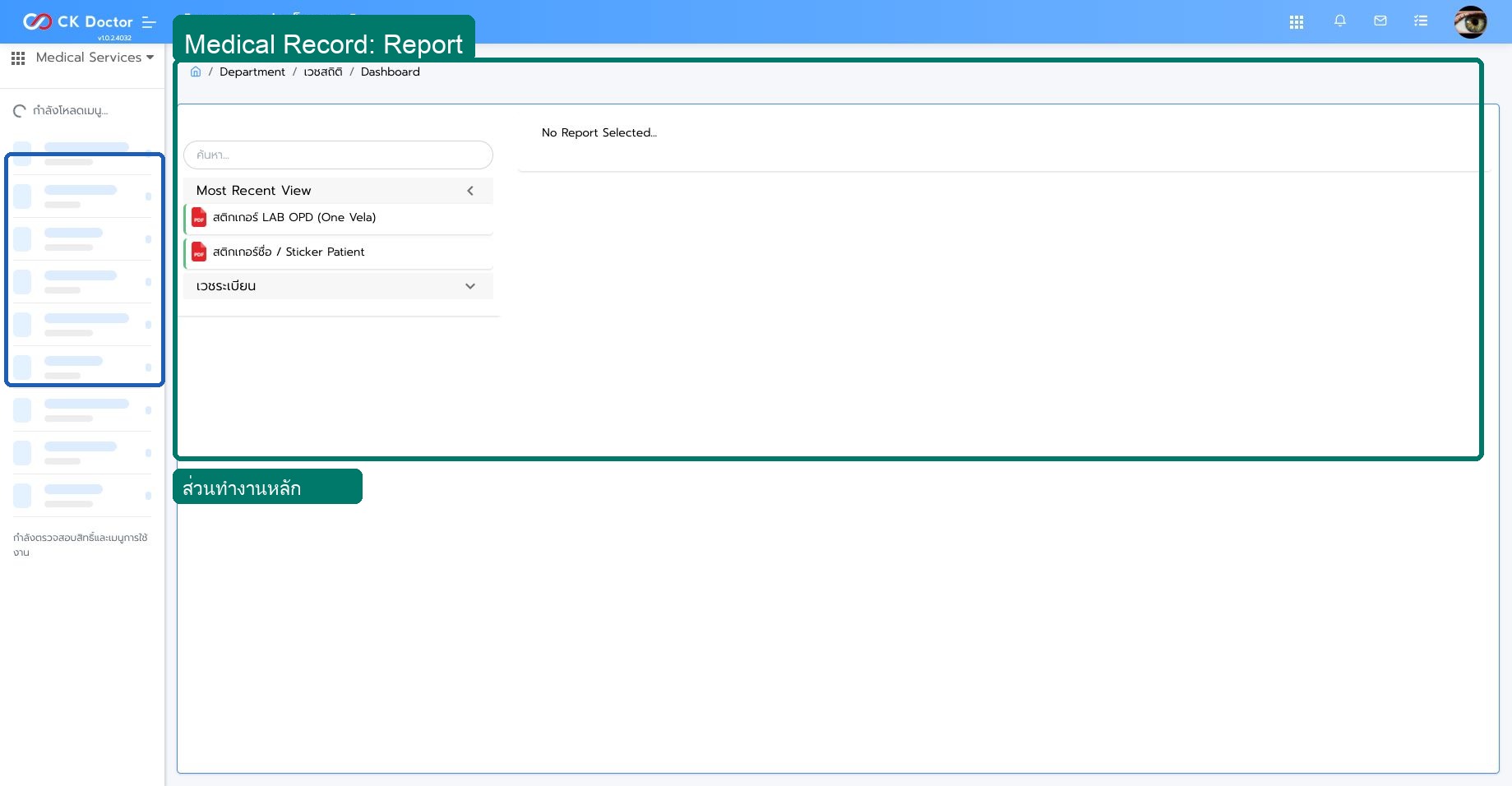Select the Most Recent View header
1512x786 pixels.
(338, 191)
